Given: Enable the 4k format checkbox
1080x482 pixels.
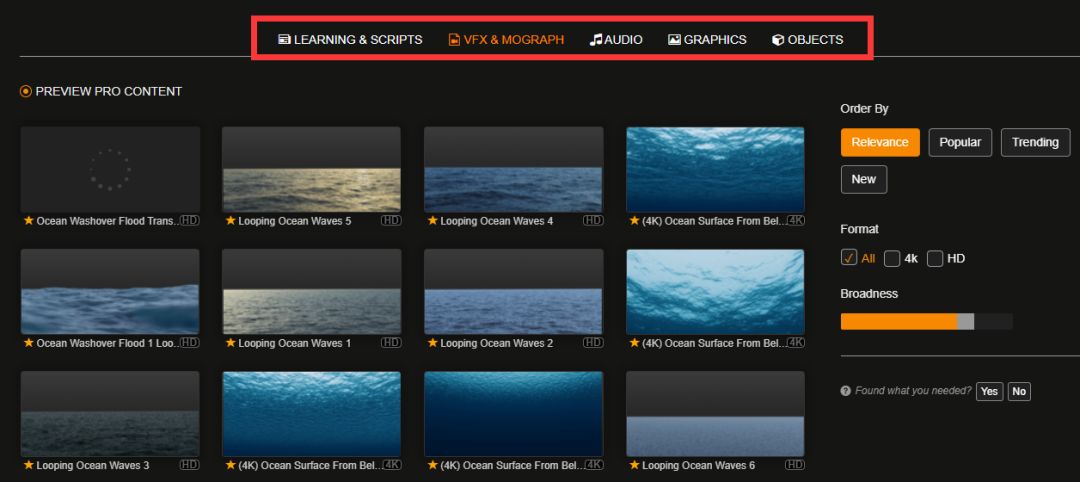Looking at the screenshot, I should [892, 258].
